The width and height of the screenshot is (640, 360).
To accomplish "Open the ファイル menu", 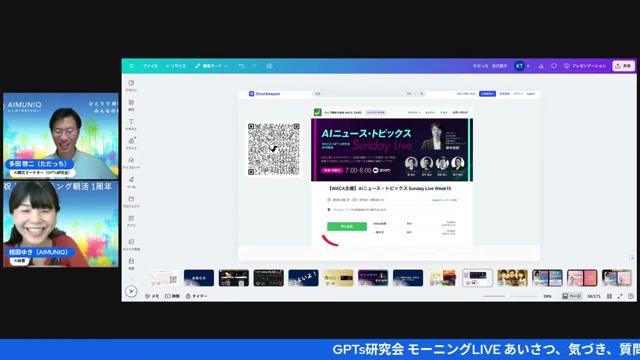I will point(150,66).
